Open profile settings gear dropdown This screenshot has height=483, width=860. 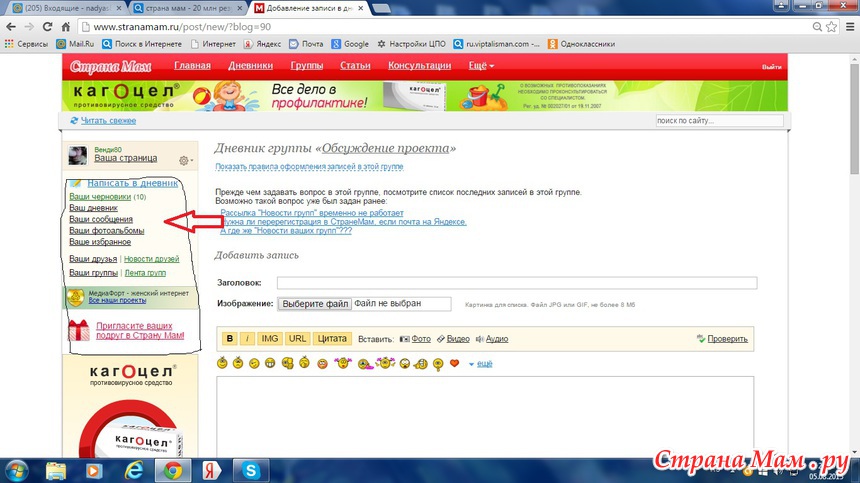[185, 161]
